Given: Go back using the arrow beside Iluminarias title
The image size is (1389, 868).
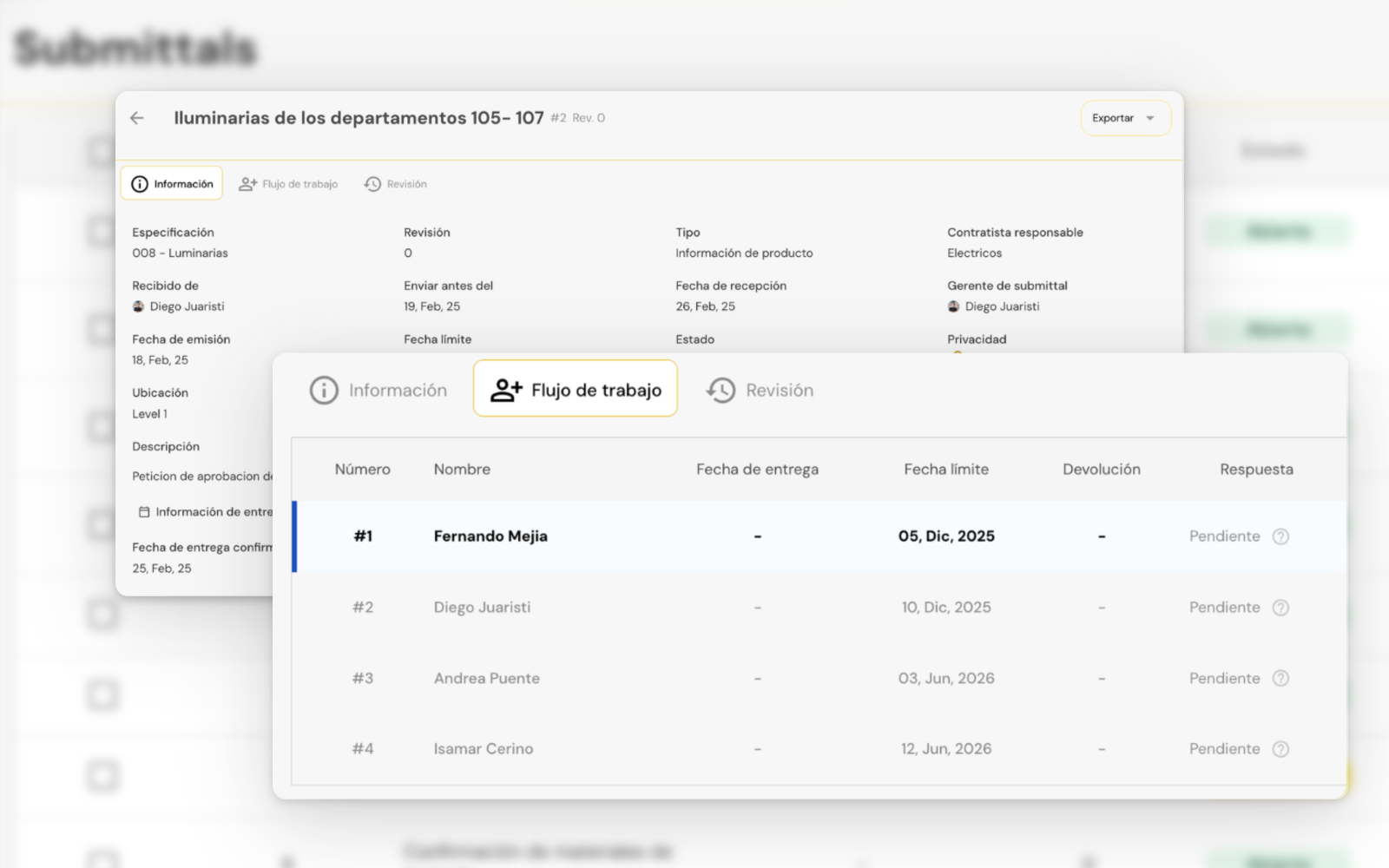Looking at the screenshot, I should (x=137, y=118).
